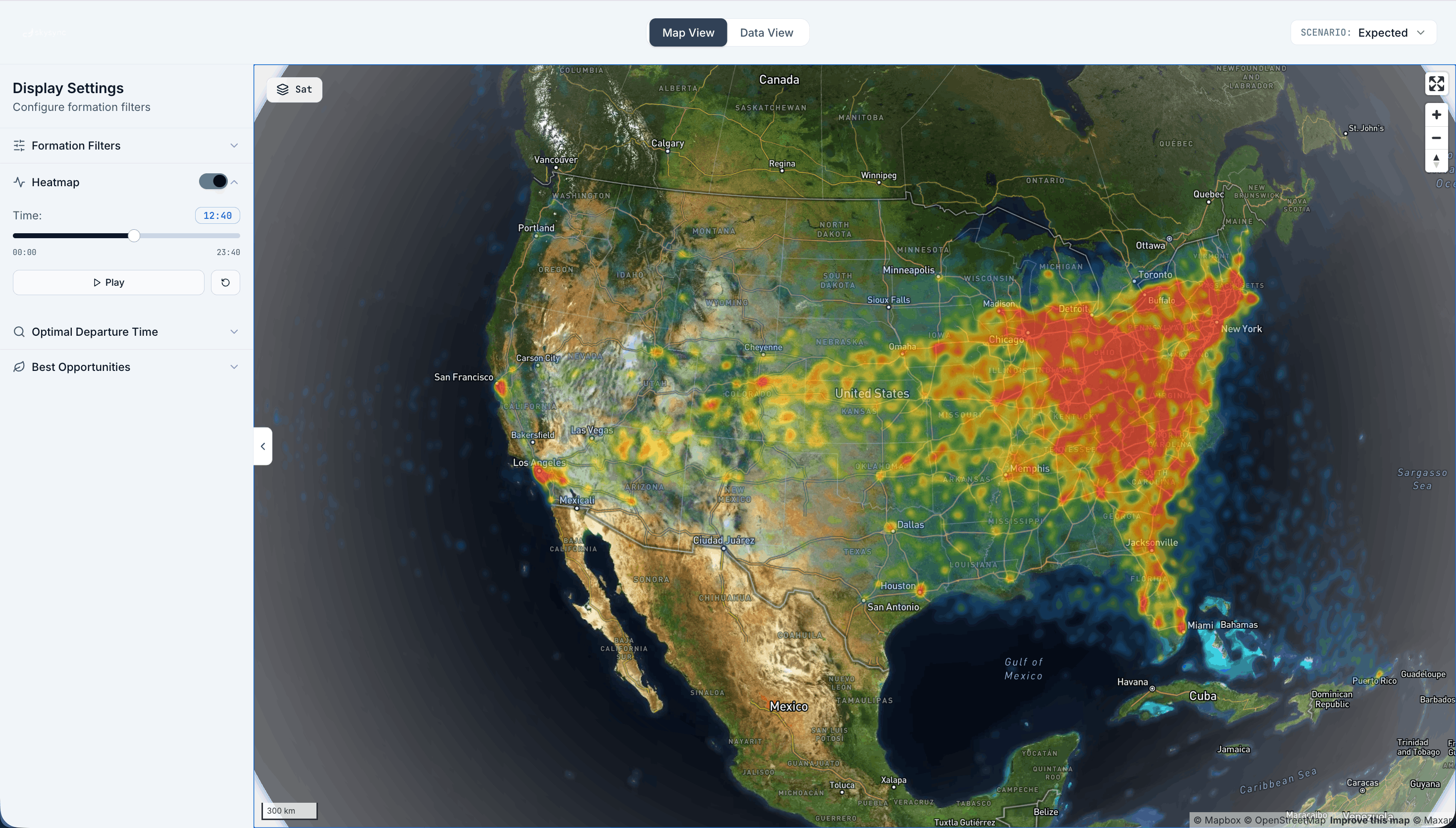
Task: Zoom out using the minus icon
Action: 1436,138
